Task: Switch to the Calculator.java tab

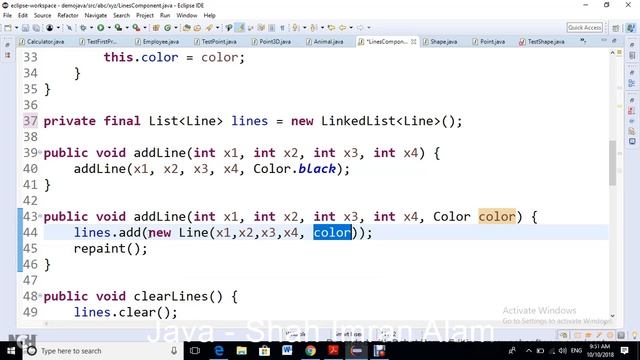Action: (42, 42)
